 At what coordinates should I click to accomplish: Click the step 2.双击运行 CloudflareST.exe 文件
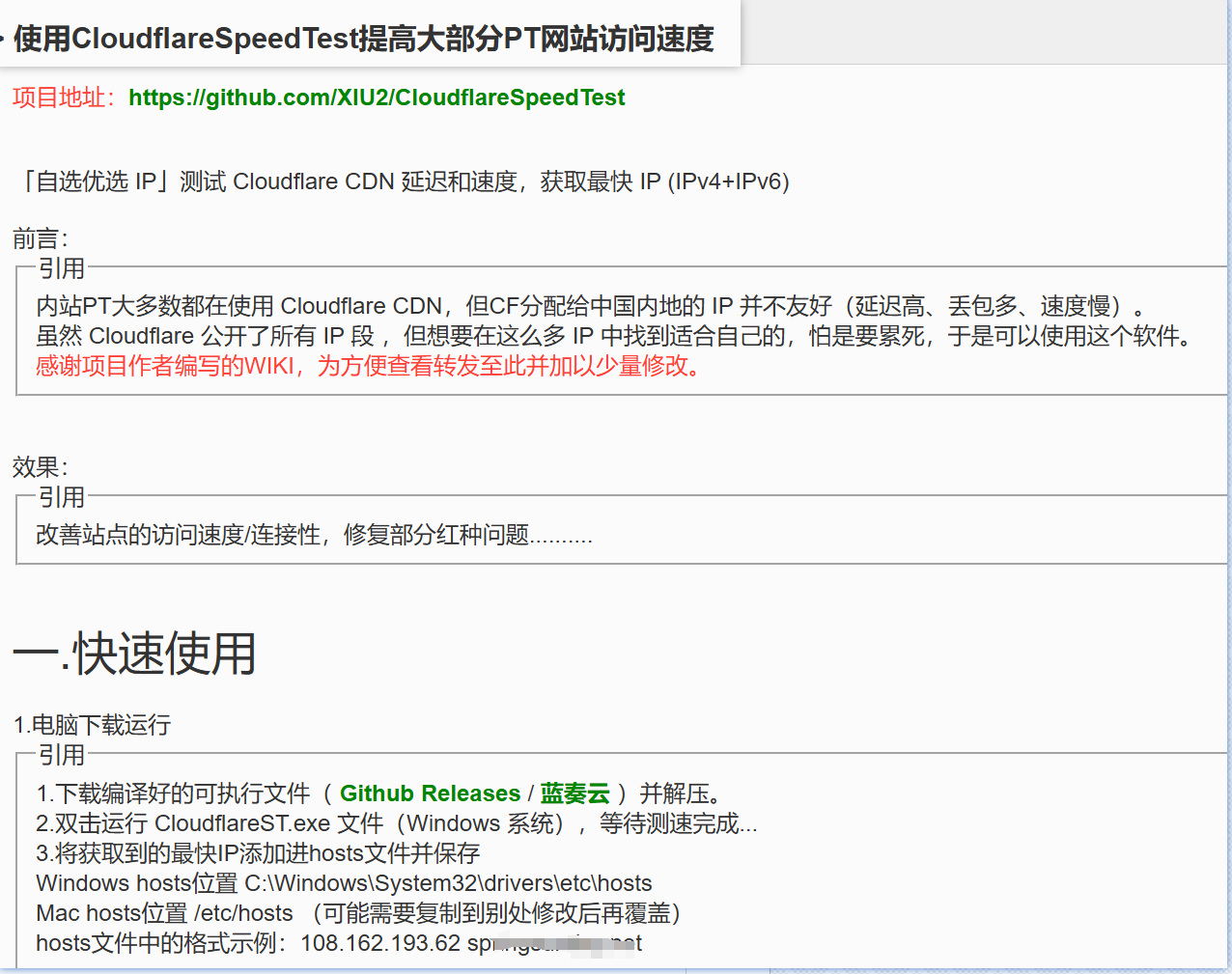396,823
